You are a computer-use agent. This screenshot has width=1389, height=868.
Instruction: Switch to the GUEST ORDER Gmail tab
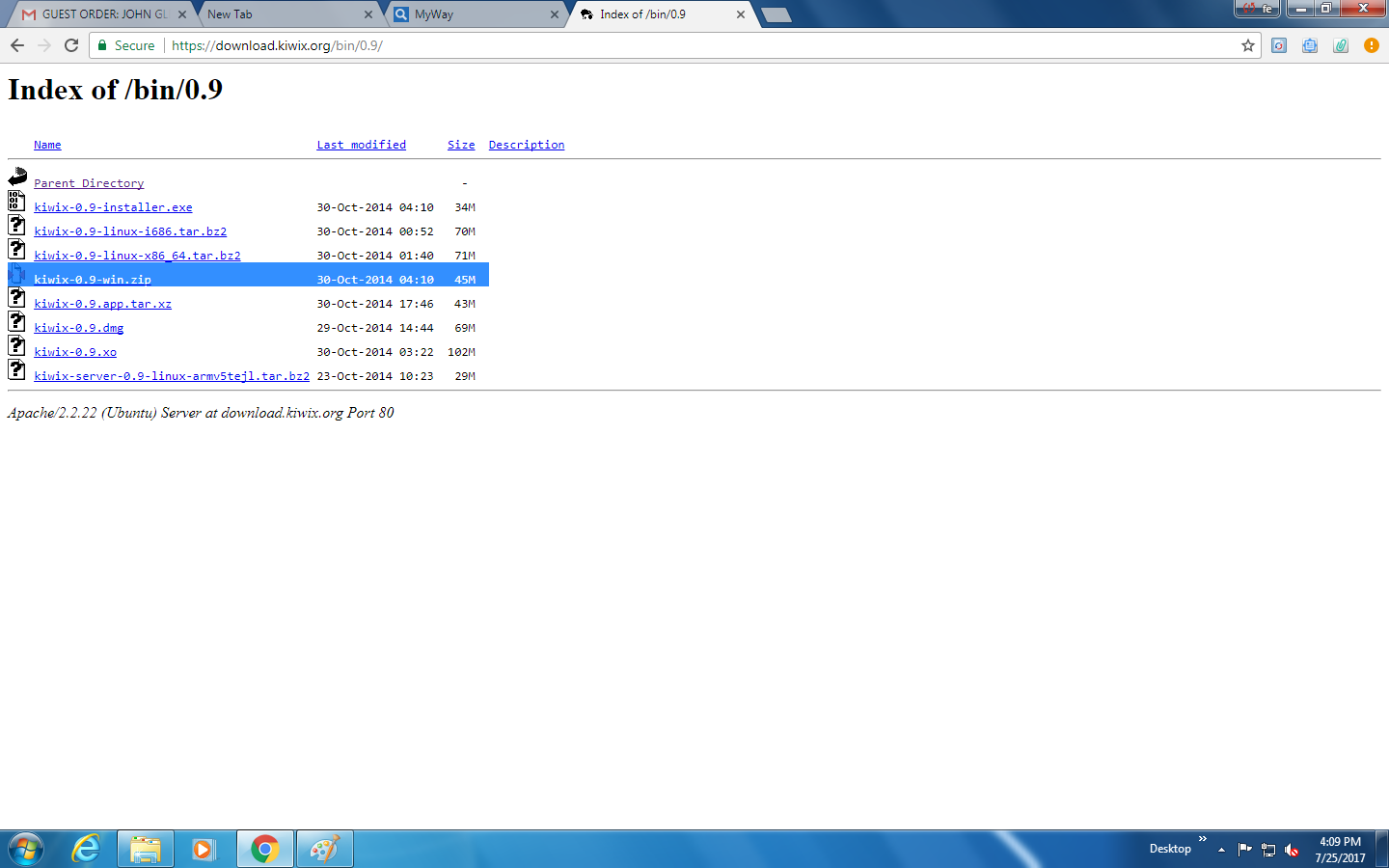click(104, 14)
